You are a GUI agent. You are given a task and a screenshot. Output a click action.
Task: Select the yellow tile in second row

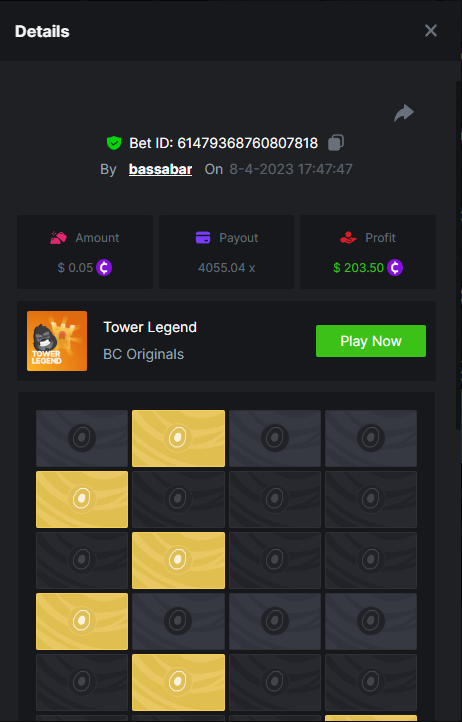pyautogui.click(x=82, y=499)
